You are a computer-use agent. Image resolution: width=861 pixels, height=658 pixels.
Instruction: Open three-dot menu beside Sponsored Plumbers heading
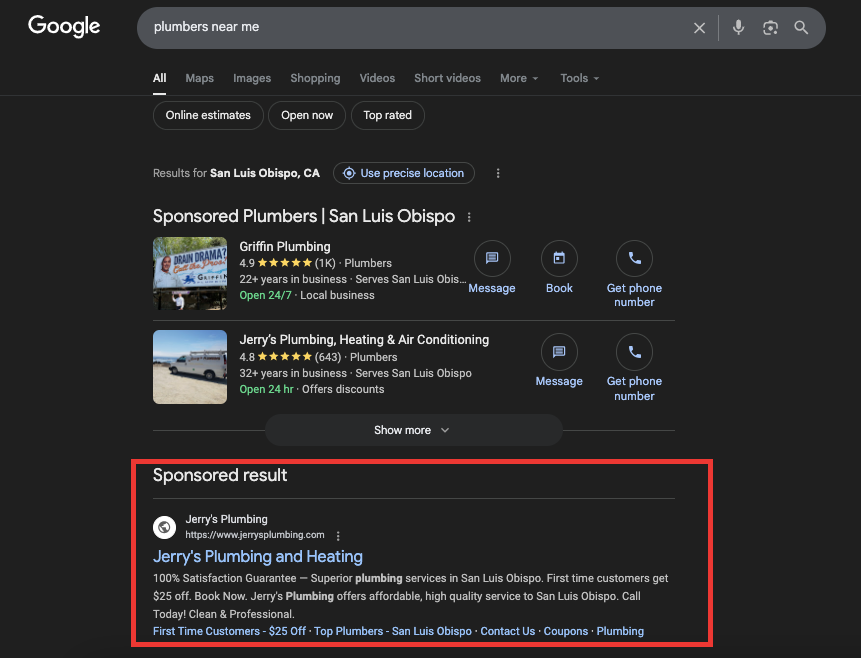click(469, 218)
